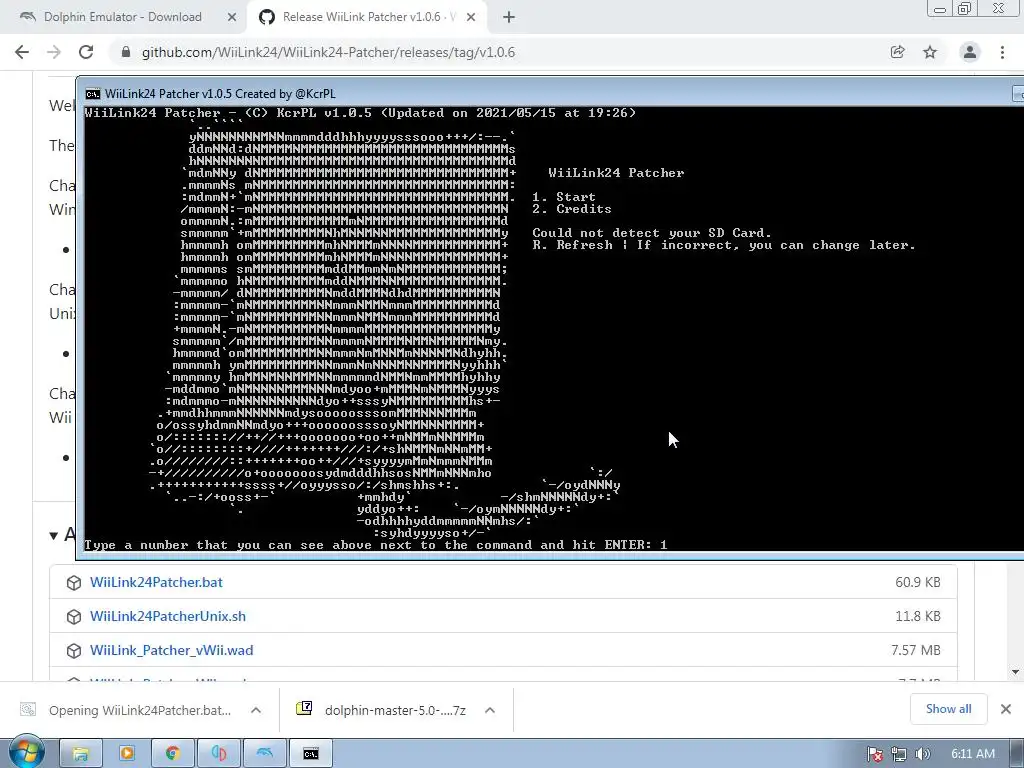
Task: Click package icon beside WiiLink24Patcher.bat
Action: [x=74, y=583]
